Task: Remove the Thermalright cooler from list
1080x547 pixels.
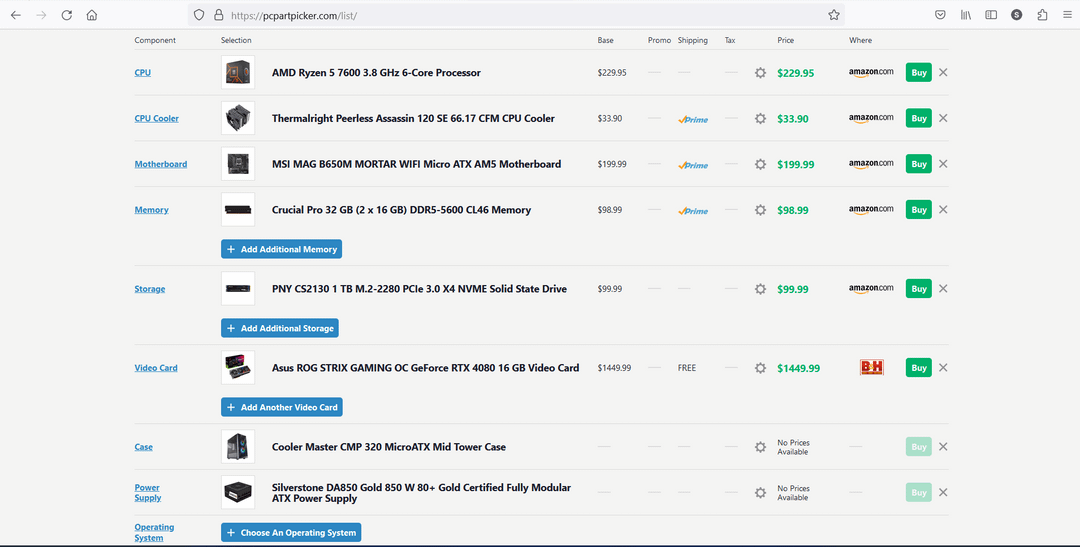Action: pyautogui.click(x=943, y=118)
